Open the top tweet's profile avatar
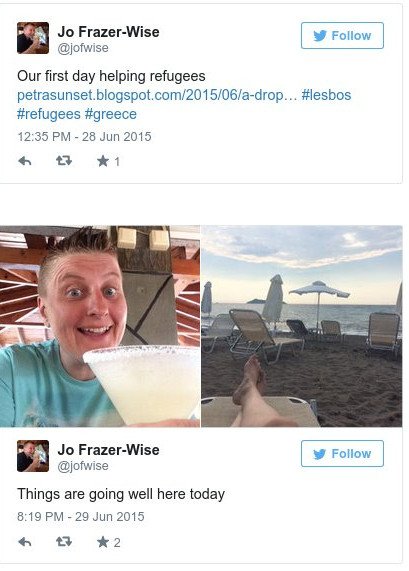409x571 pixels. pos(33,38)
